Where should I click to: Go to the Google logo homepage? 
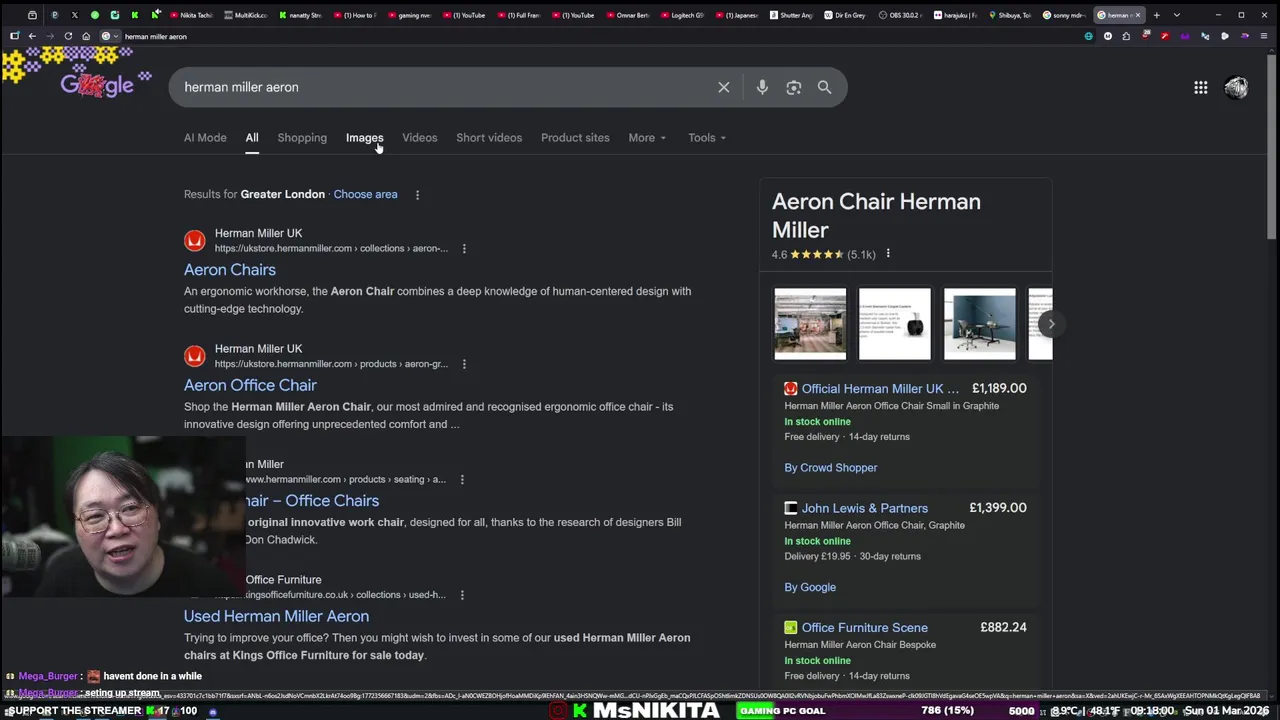pyautogui.click(x=97, y=83)
